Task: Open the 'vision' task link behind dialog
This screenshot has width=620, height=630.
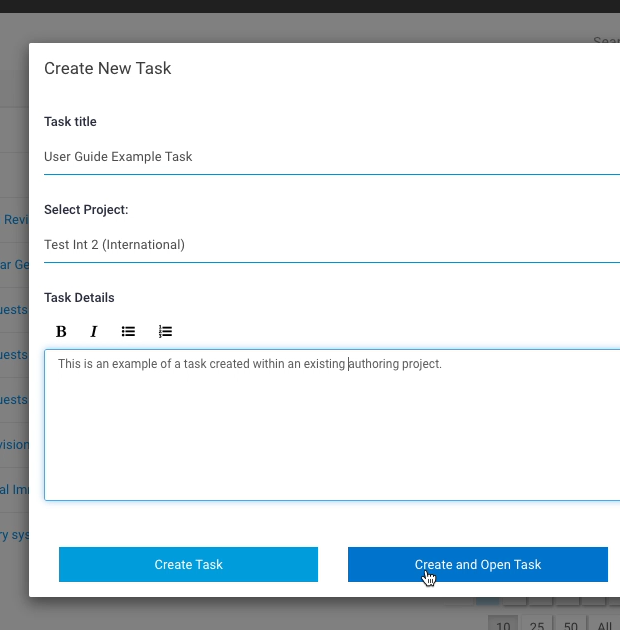Action: (x=14, y=445)
